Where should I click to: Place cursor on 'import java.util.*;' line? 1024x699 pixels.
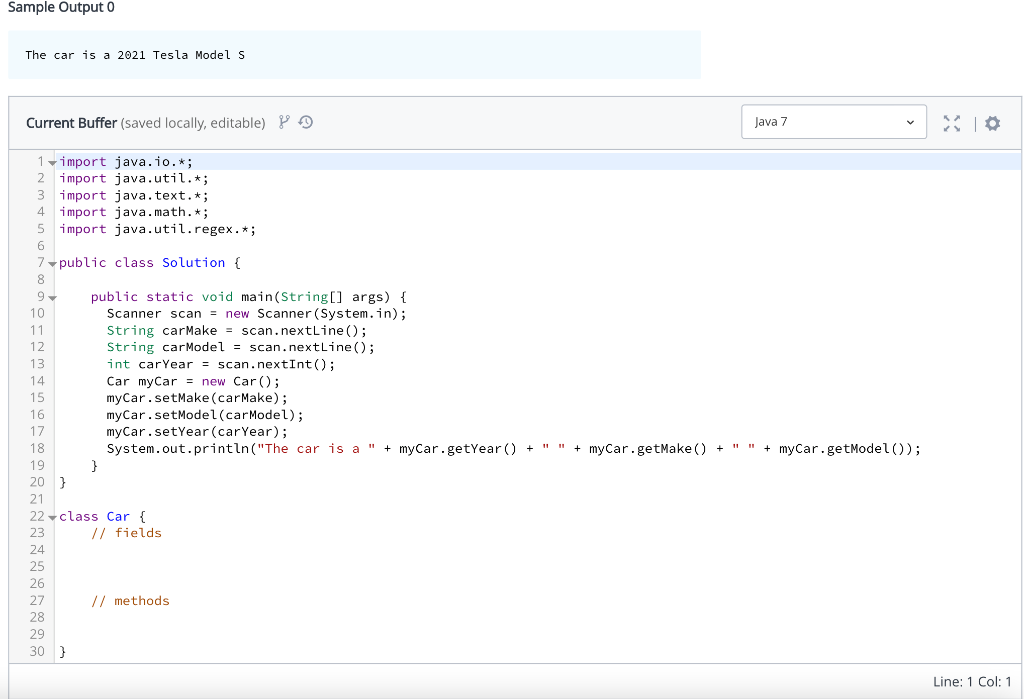pyautogui.click(x=134, y=178)
